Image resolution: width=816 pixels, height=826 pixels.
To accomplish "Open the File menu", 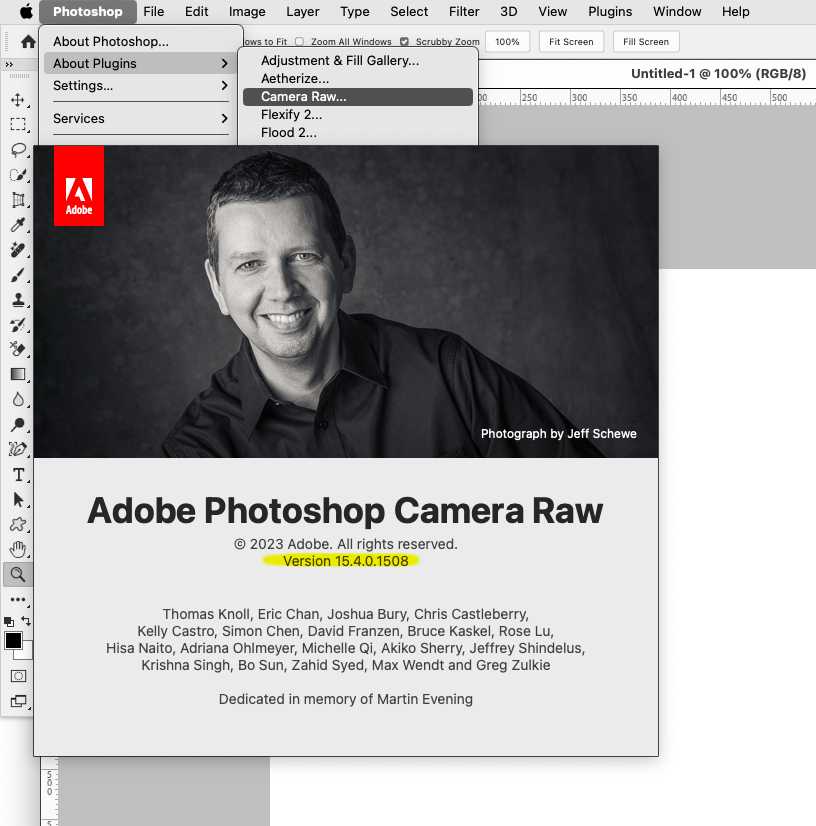I will click(x=153, y=12).
